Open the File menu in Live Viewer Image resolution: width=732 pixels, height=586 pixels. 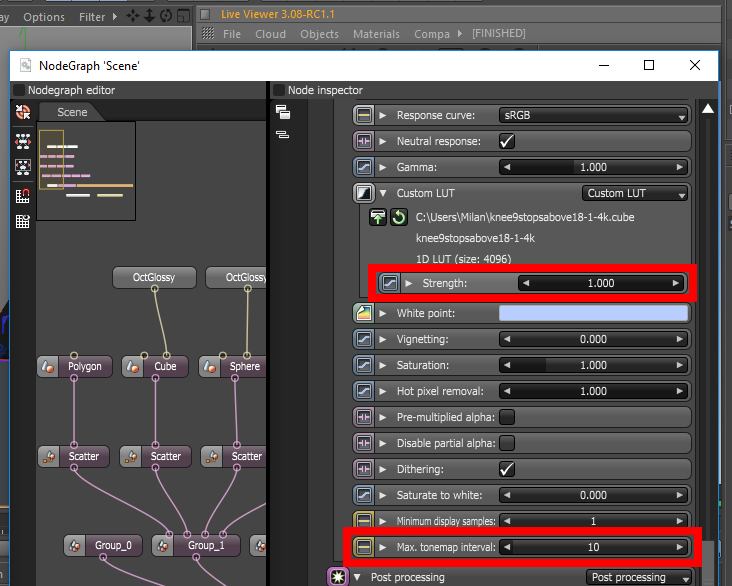point(232,34)
